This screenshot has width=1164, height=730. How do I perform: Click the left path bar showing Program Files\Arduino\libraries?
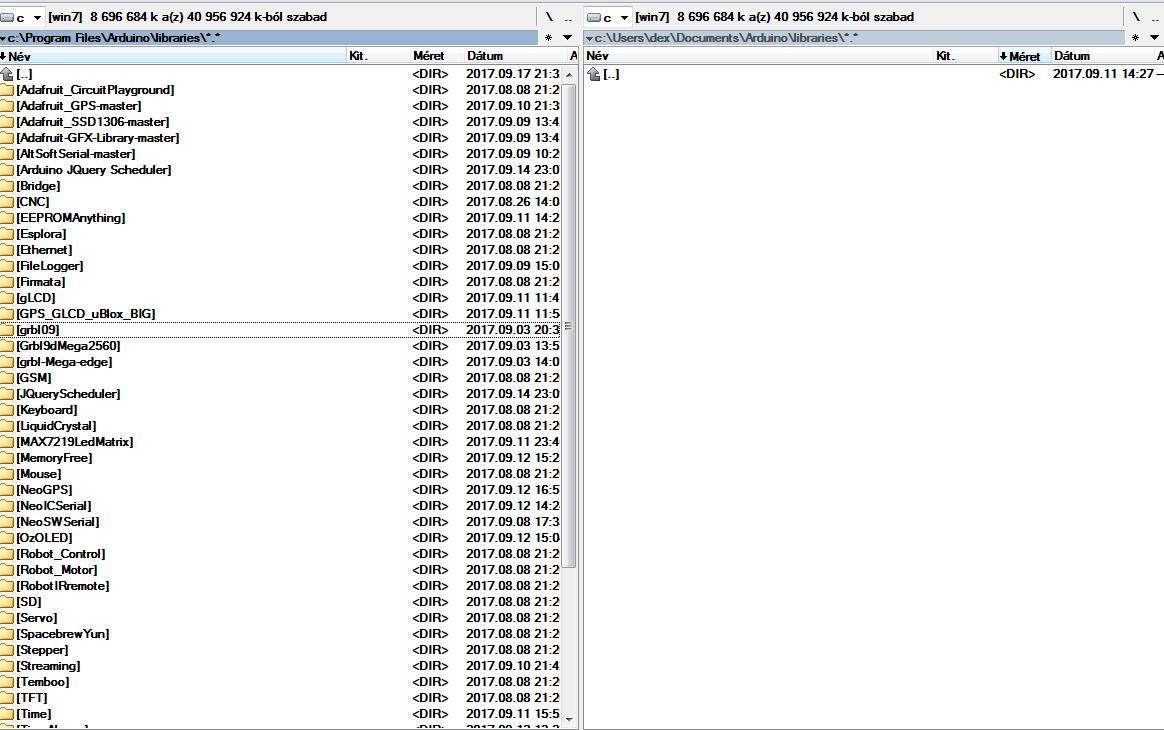point(269,38)
